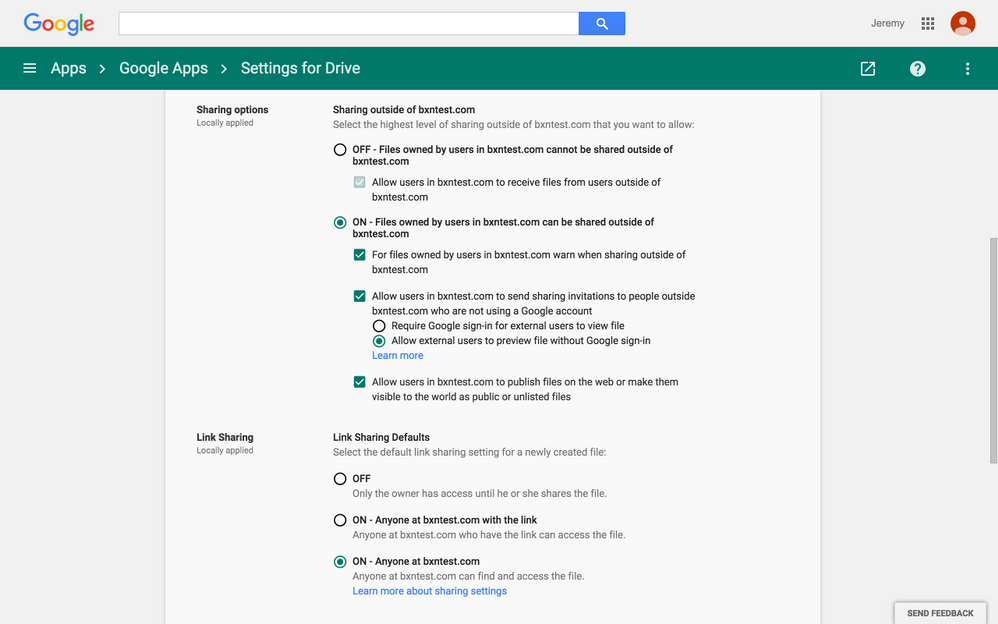This screenshot has width=998, height=624.
Task: Select Require Google sign-in for external users
Action: [379, 326]
